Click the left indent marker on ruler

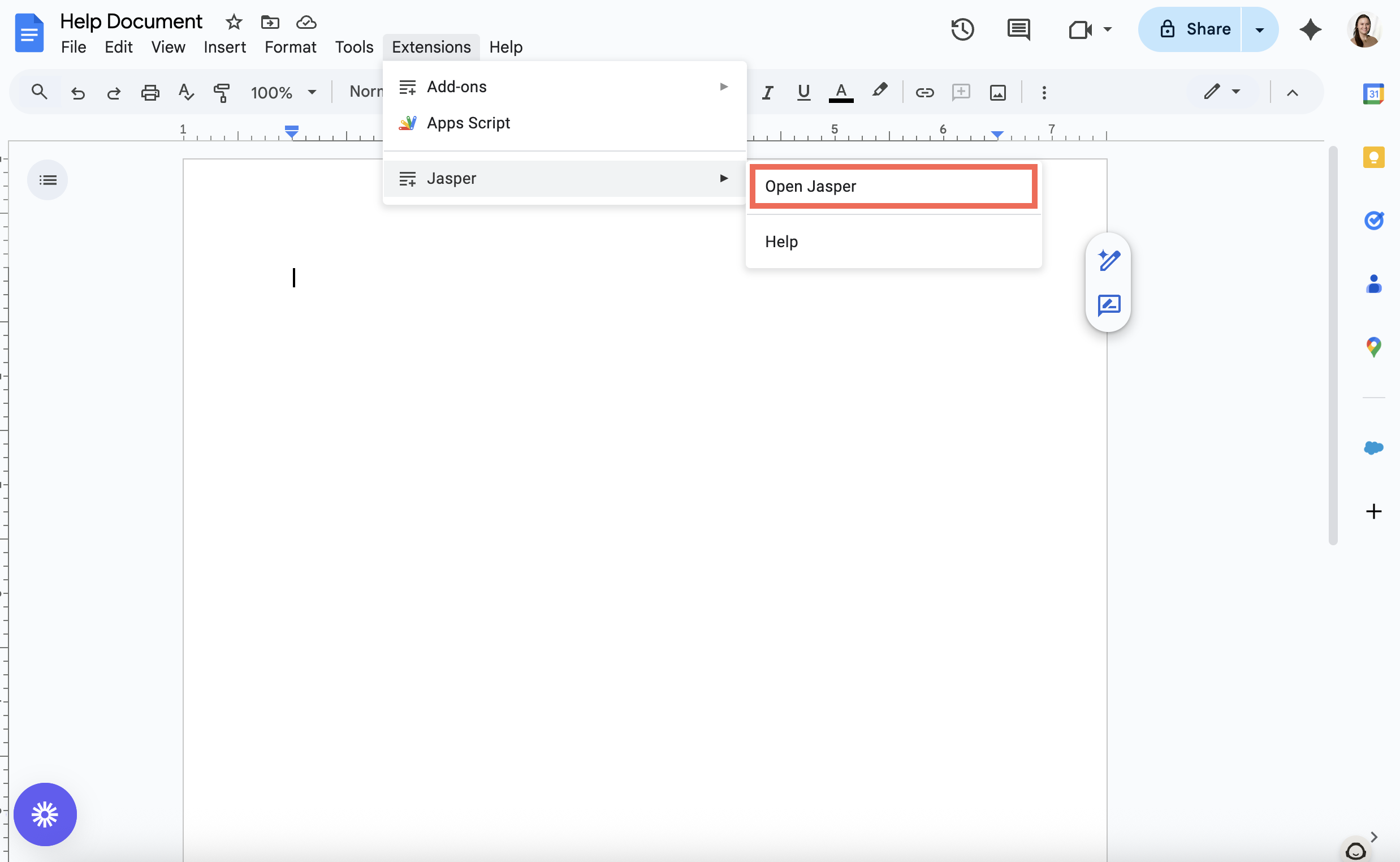coord(291,132)
